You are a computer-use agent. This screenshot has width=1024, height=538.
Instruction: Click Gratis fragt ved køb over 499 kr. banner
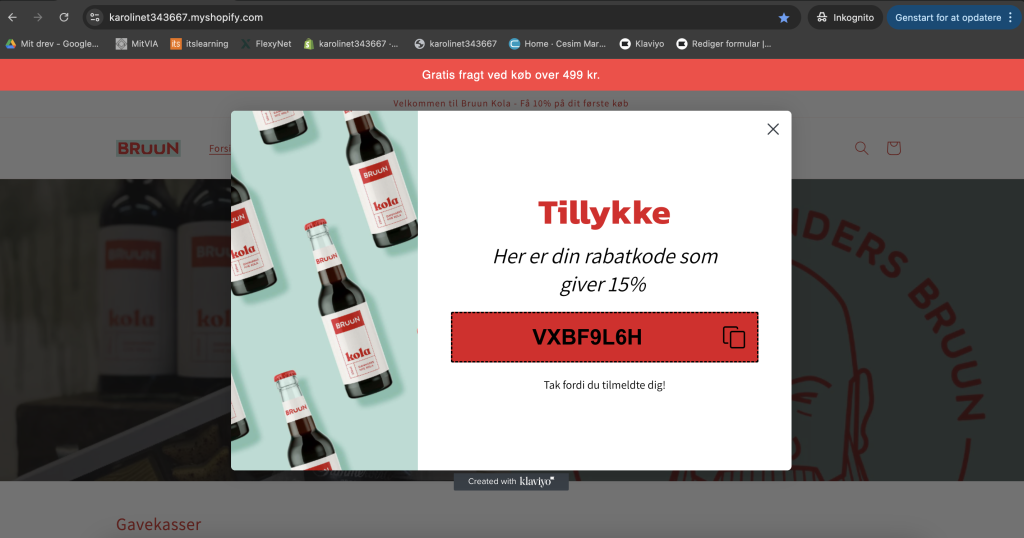click(511, 75)
